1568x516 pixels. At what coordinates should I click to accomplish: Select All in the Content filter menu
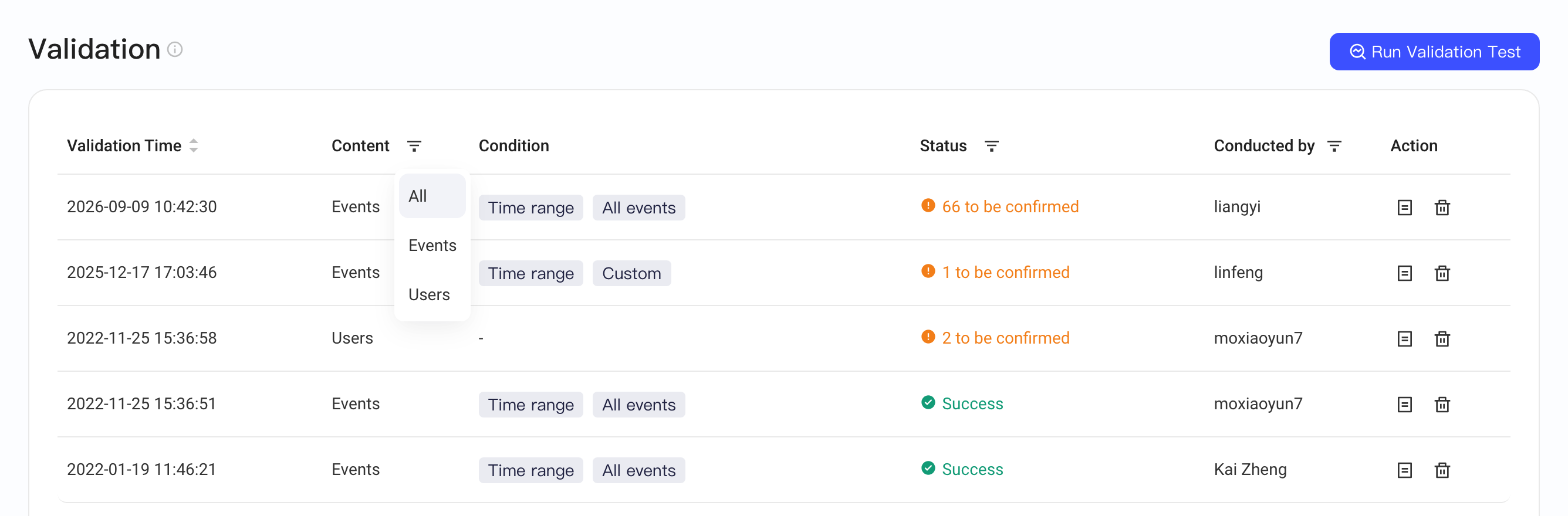click(x=432, y=196)
